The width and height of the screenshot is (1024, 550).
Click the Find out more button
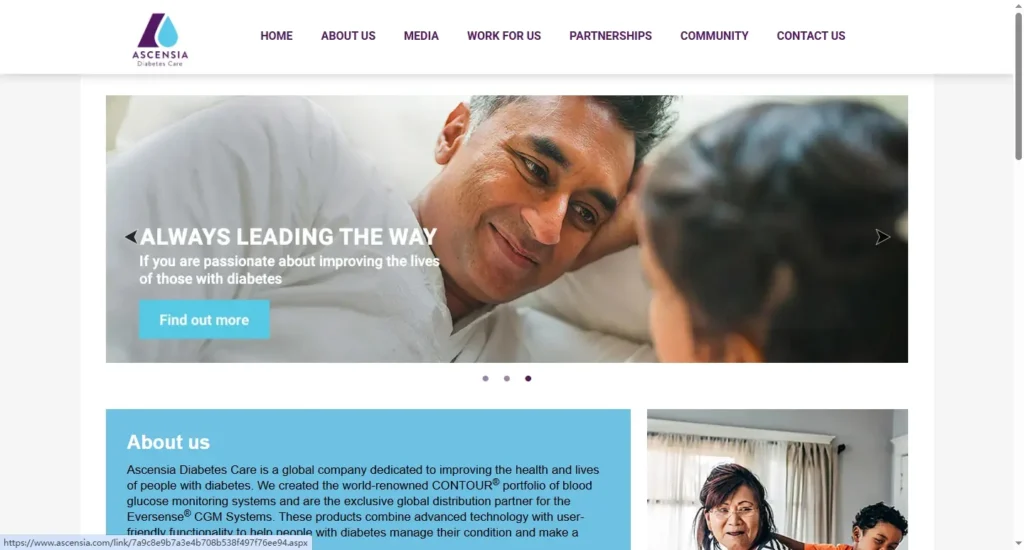click(204, 319)
